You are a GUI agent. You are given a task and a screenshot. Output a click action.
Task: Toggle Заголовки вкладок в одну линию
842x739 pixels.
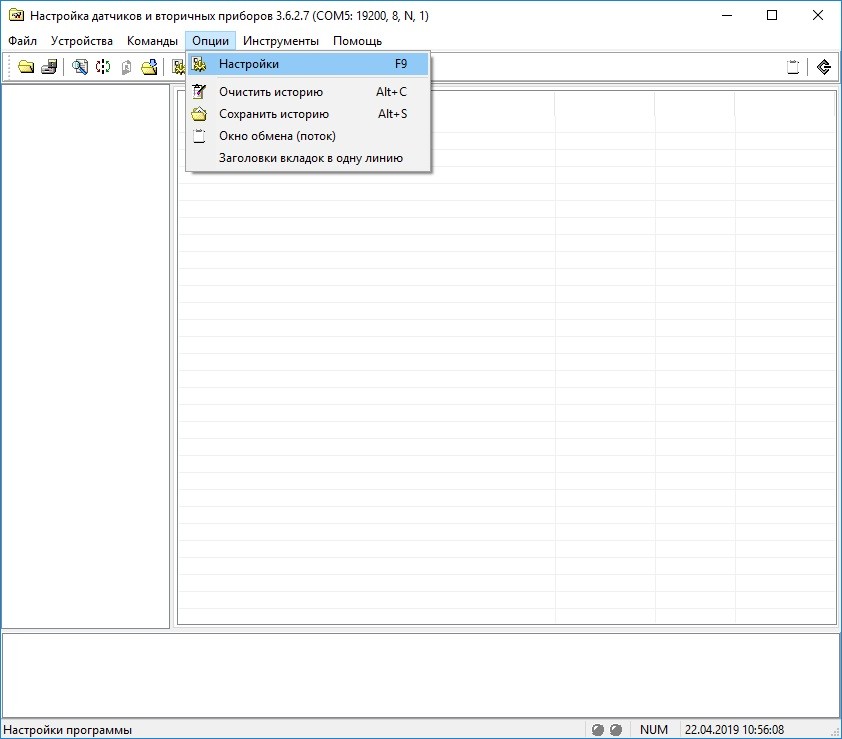coord(308,158)
